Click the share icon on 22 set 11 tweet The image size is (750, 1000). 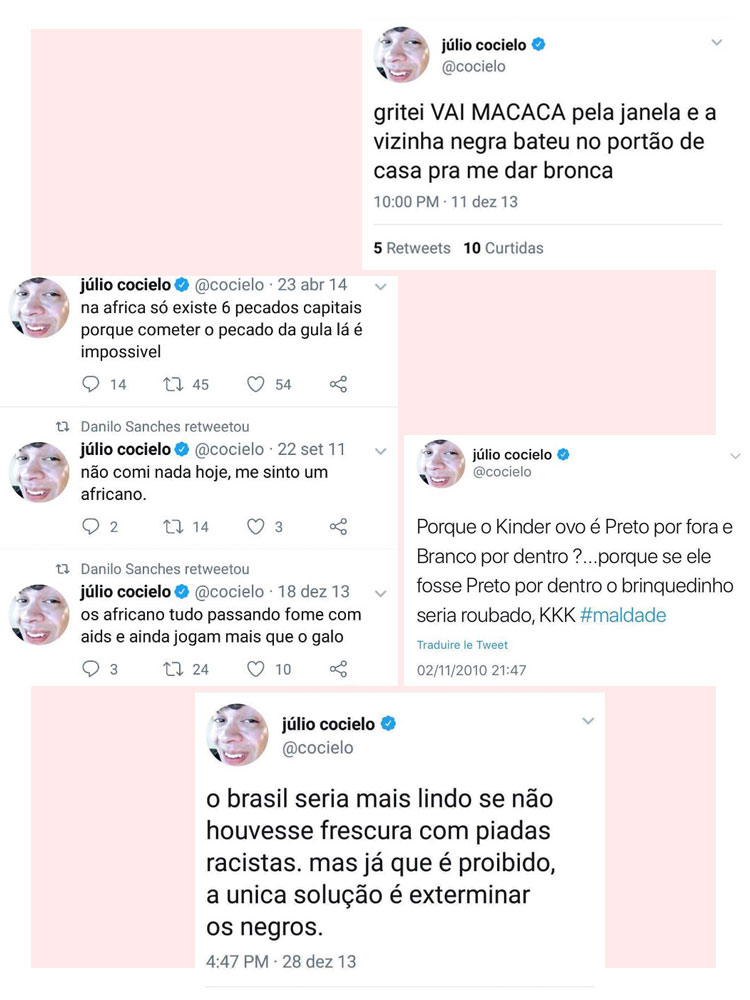pos(339,526)
